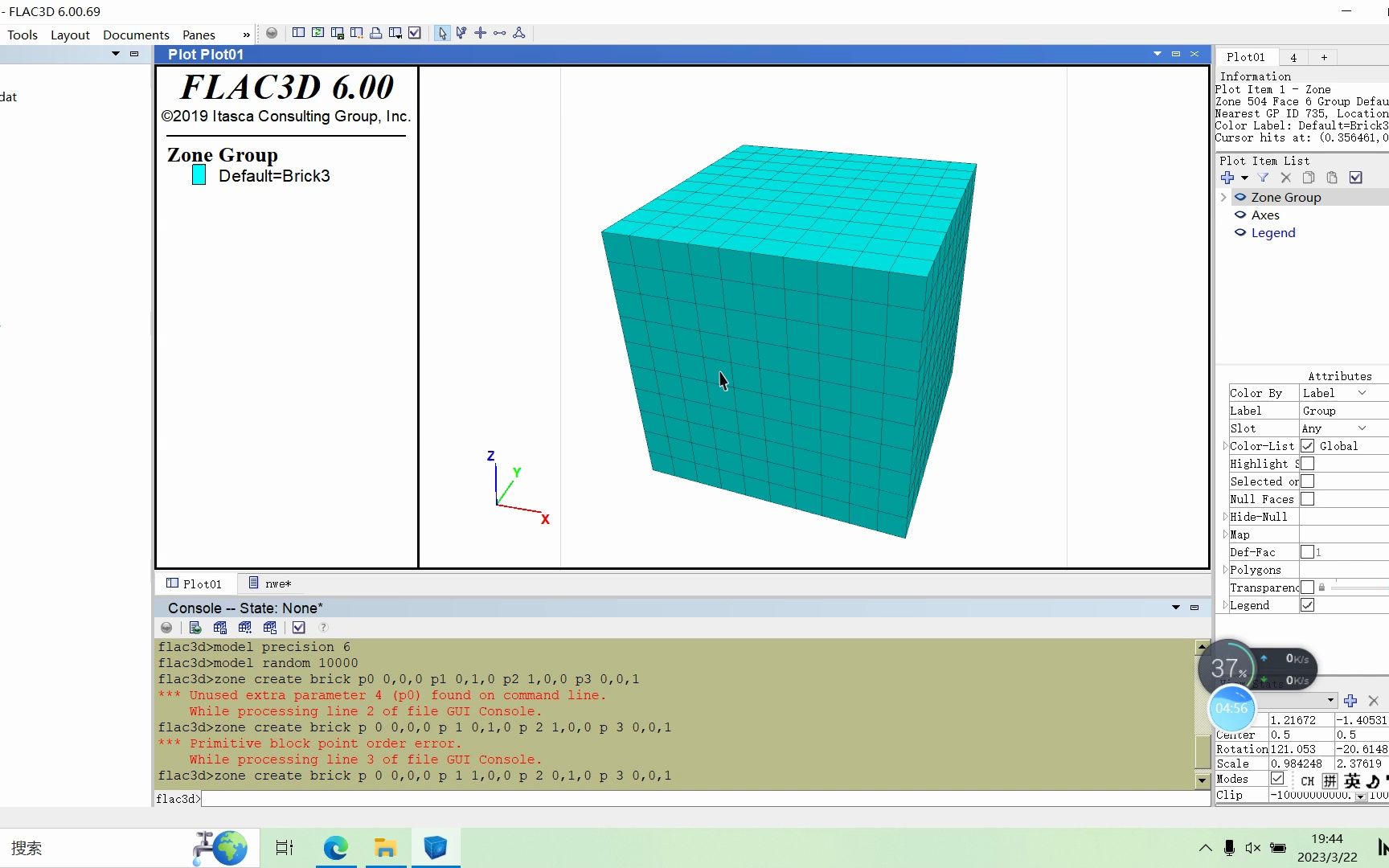Open the Tools menu
1389x868 pixels.
point(22,35)
